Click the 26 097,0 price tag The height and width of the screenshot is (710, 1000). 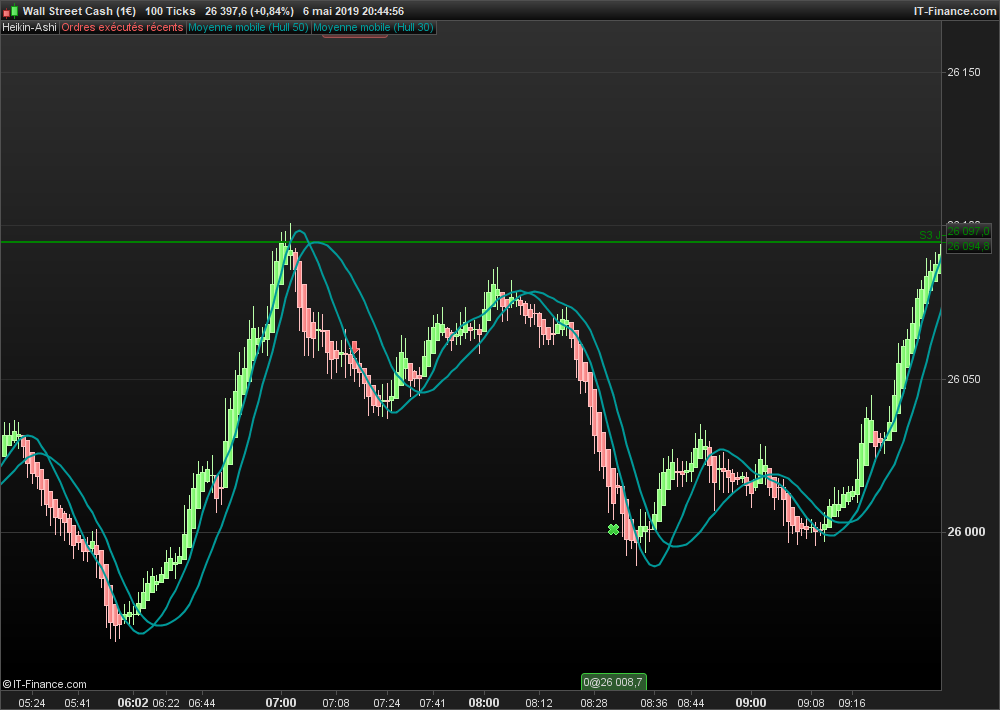coord(968,231)
